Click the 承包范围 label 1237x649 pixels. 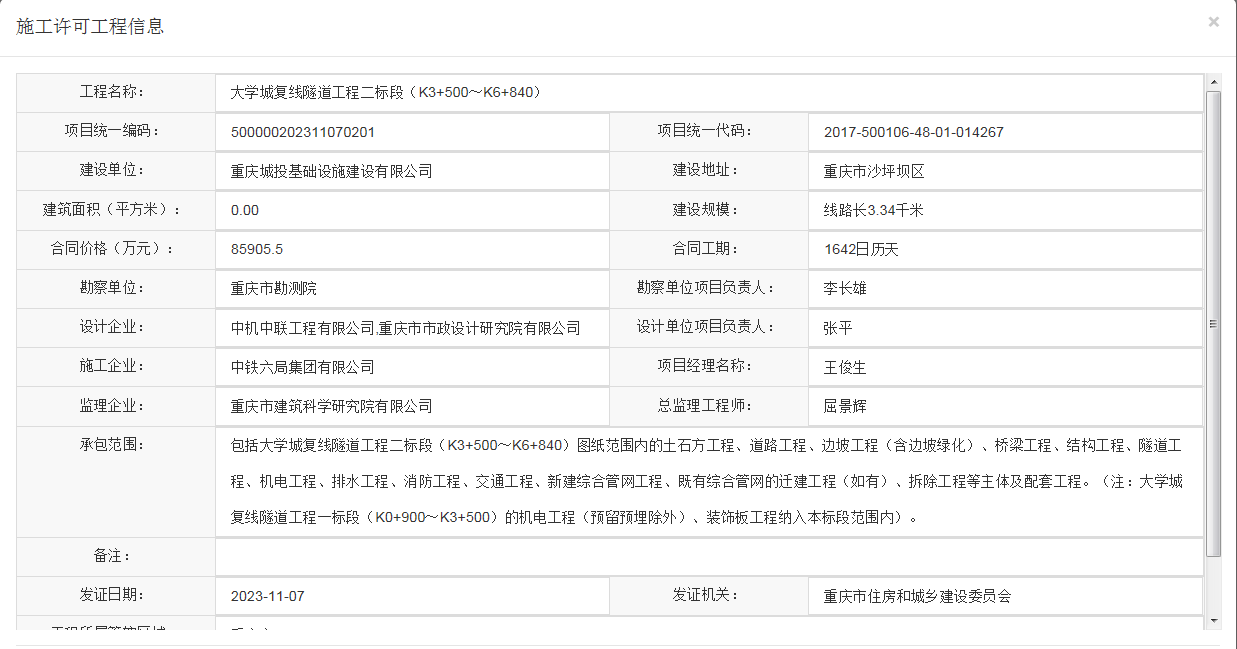click(x=113, y=444)
